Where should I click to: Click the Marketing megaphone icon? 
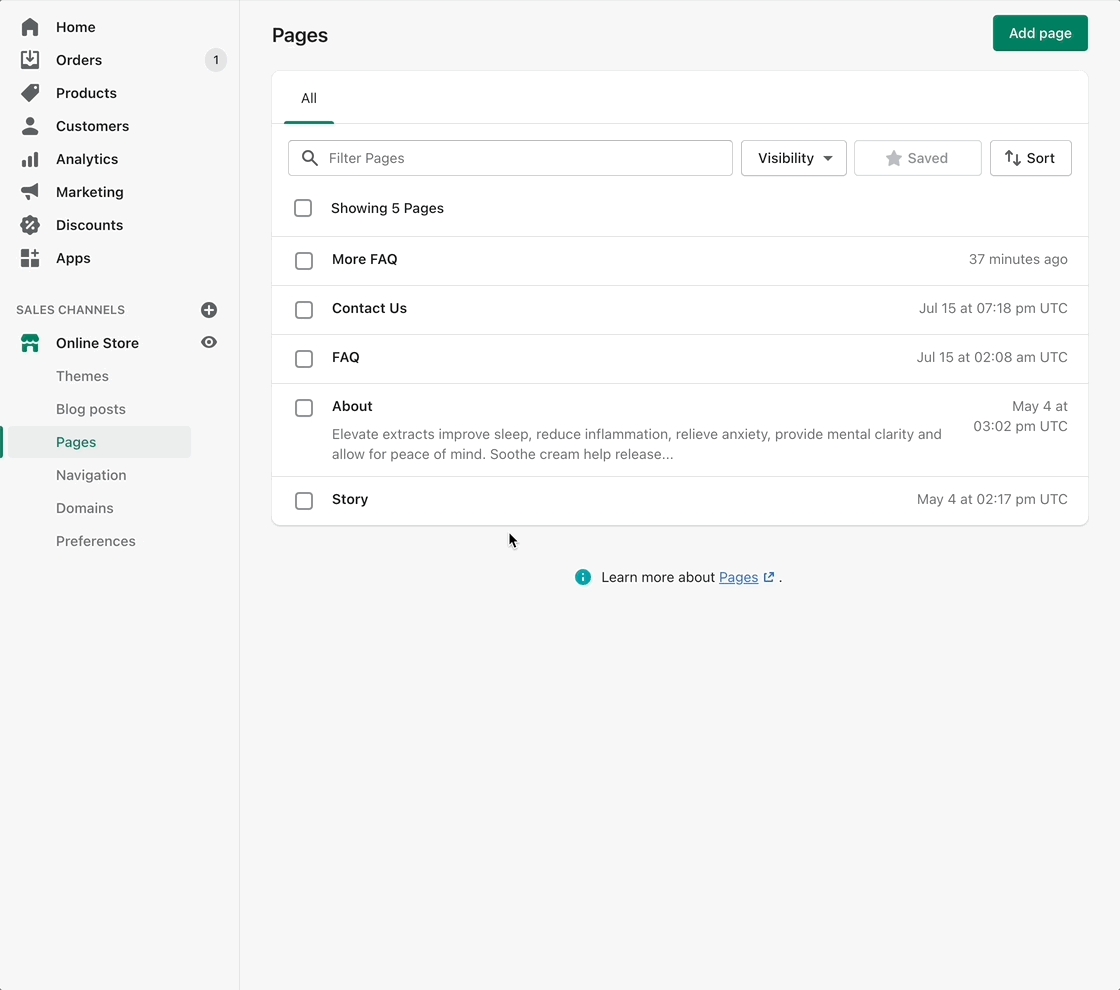(30, 192)
